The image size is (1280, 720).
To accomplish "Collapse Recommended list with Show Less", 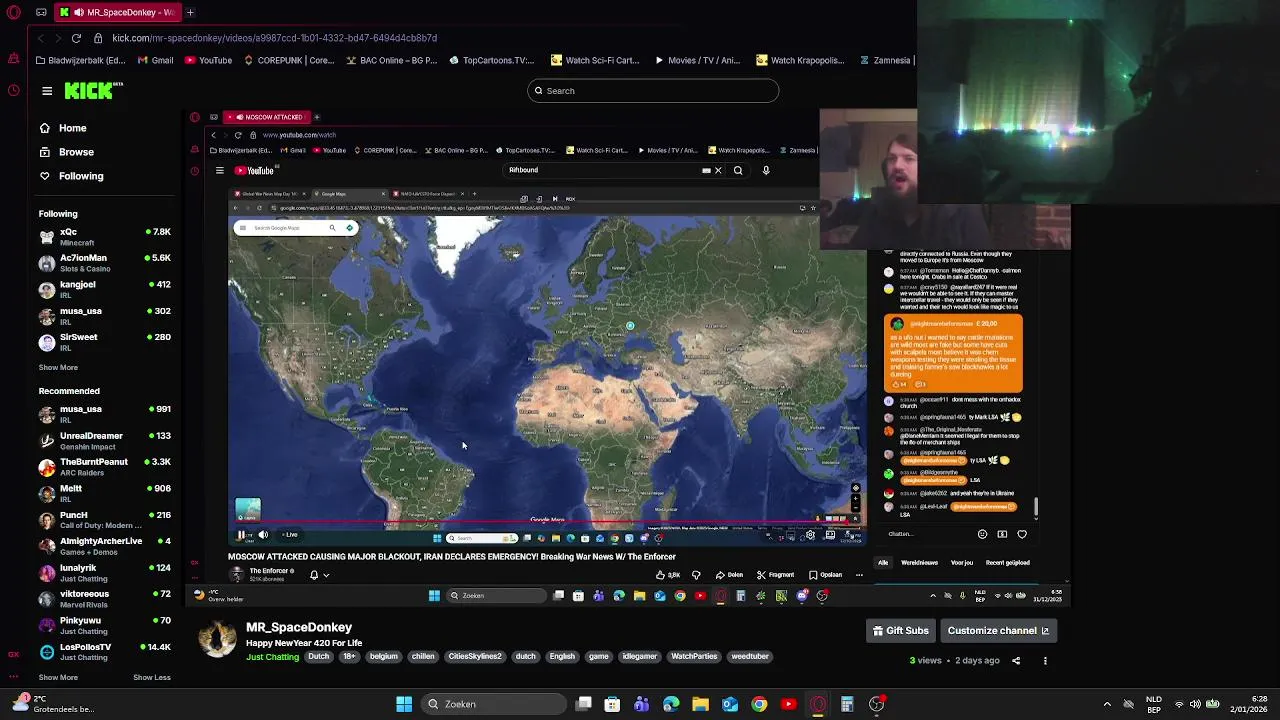I will click(x=152, y=677).
